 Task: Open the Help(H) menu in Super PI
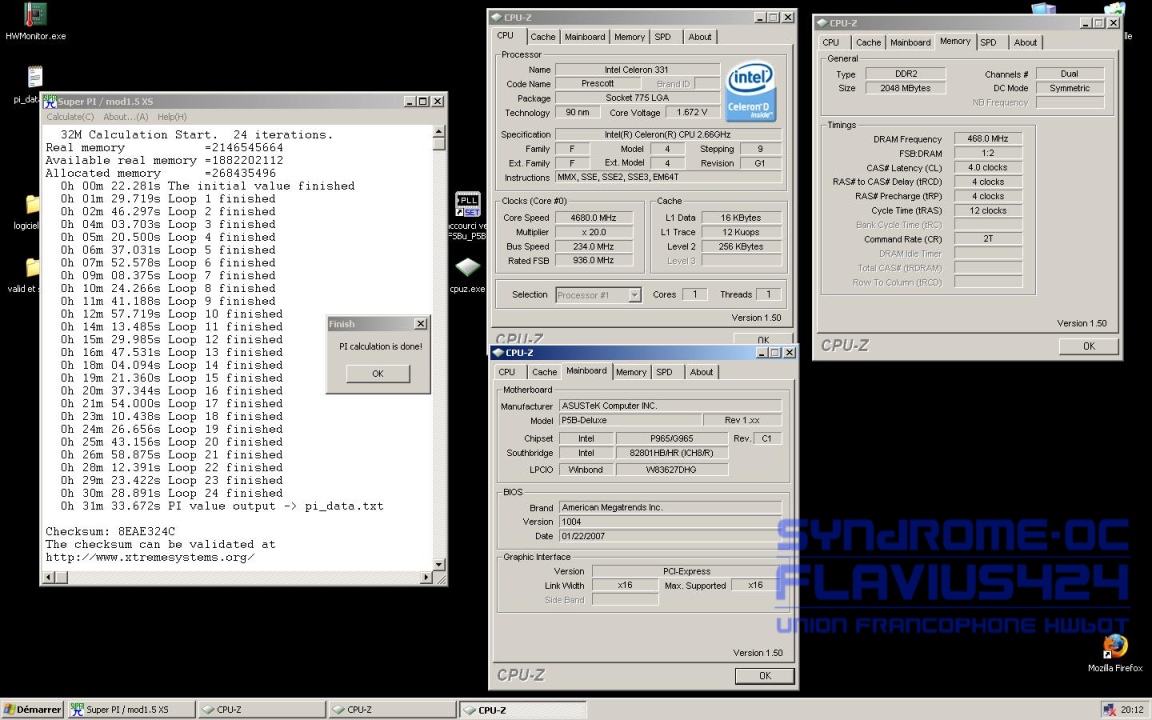[172, 117]
